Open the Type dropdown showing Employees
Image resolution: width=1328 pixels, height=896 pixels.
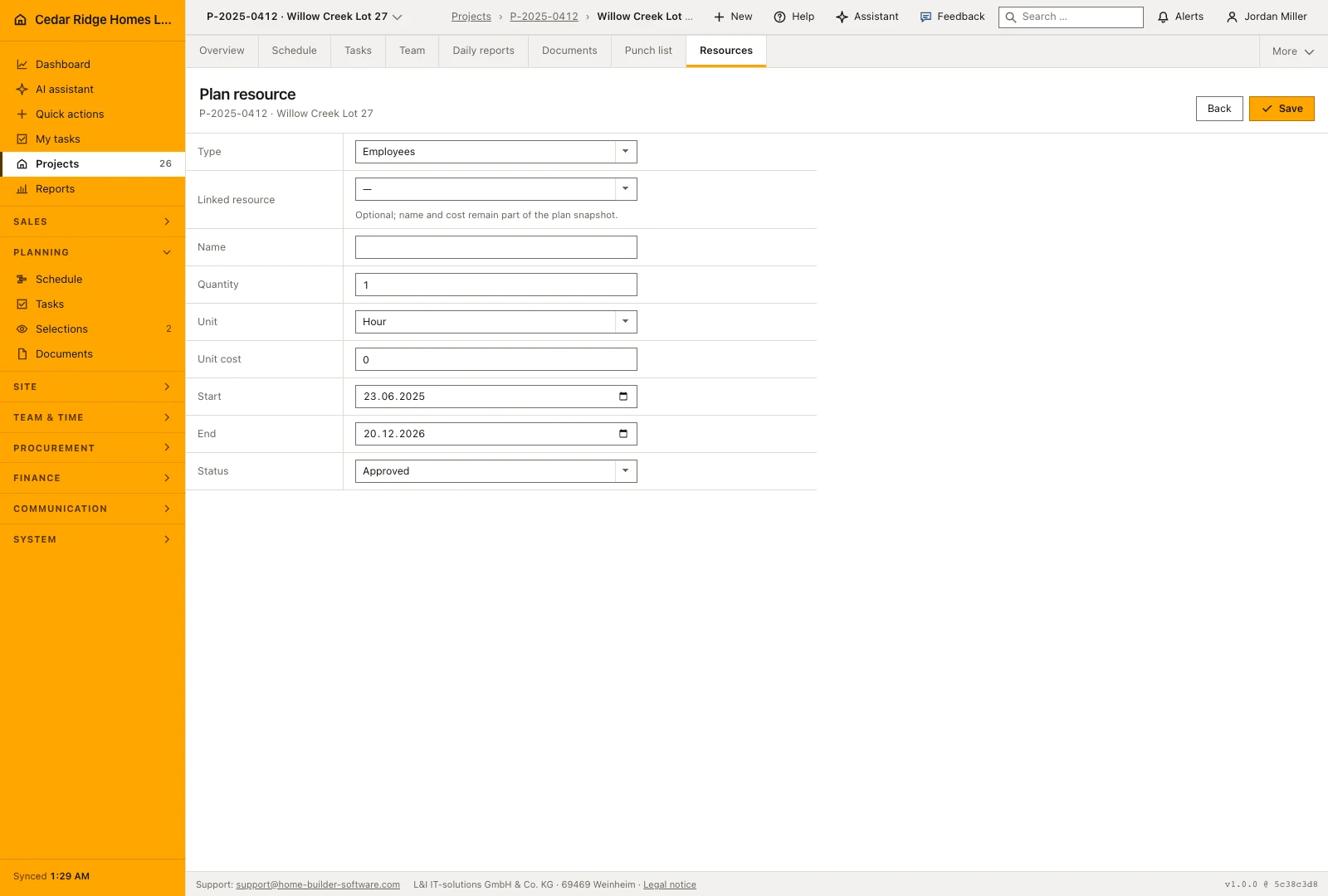point(496,152)
